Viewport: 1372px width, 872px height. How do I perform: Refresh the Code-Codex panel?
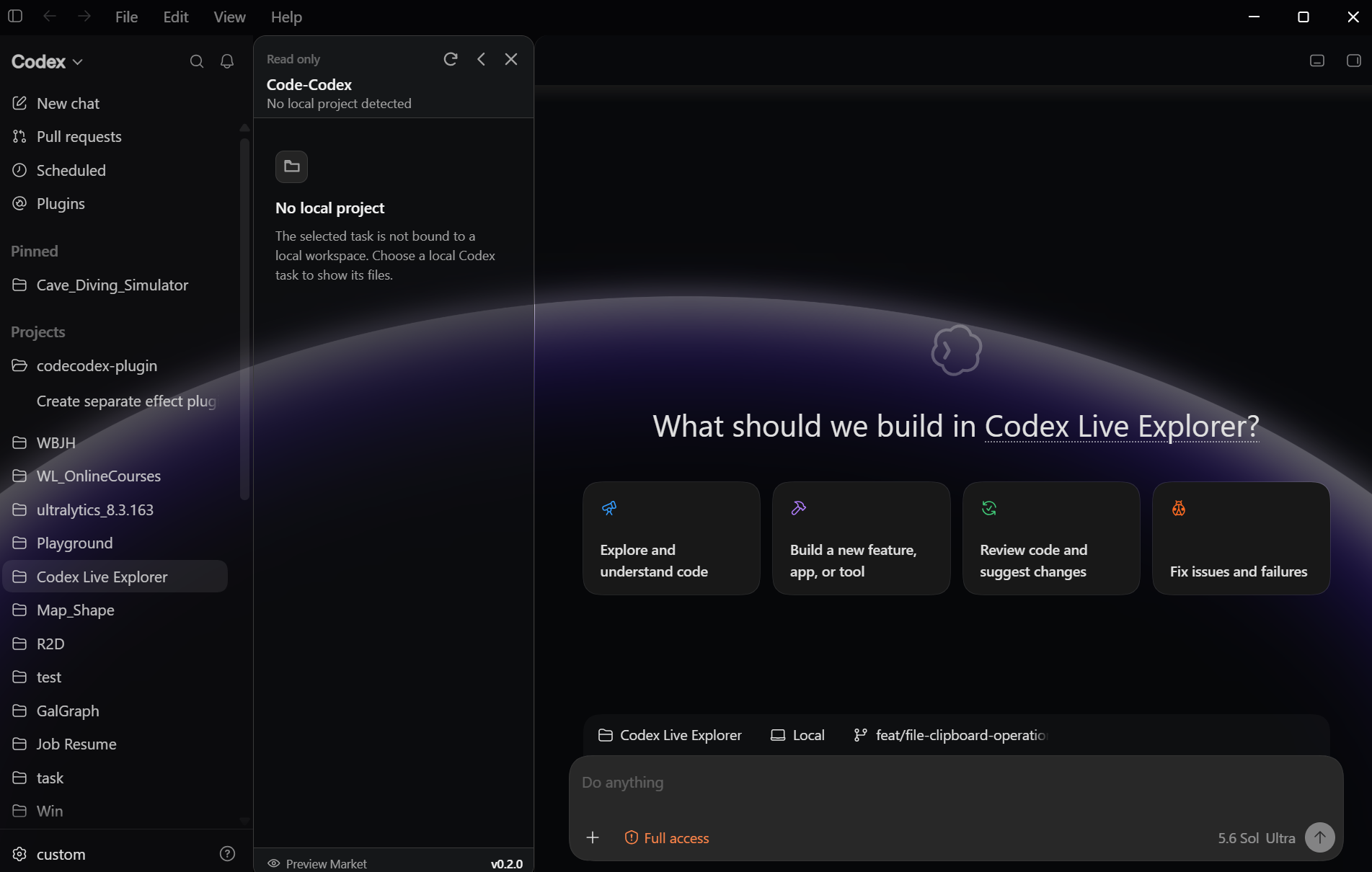tap(451, 59)
